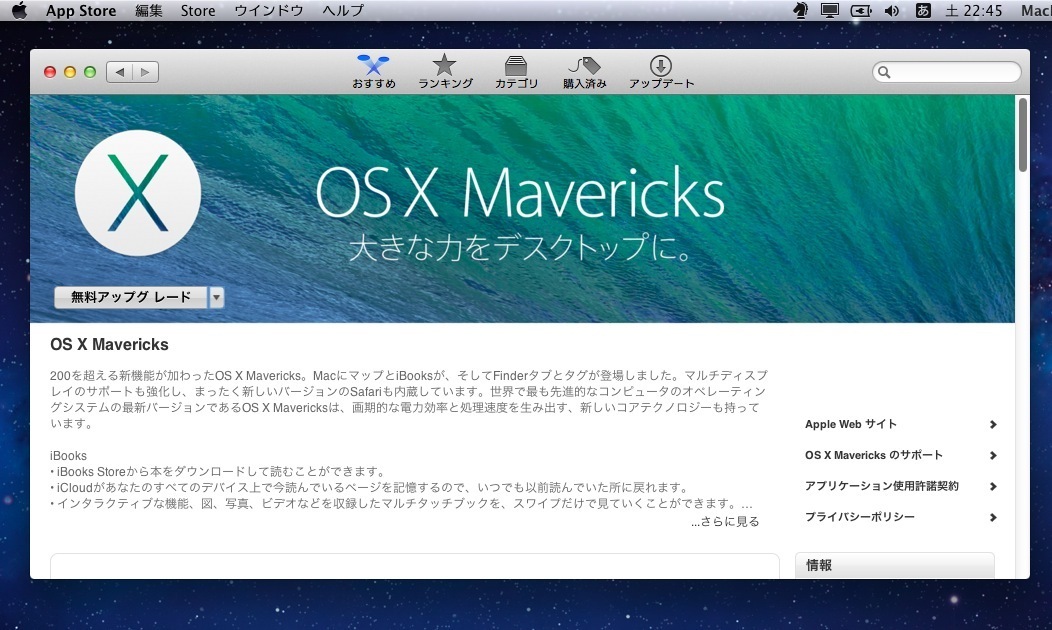Open the battery status menu
The width and height of the screenshot is (1052, 630).
point(861,10)
